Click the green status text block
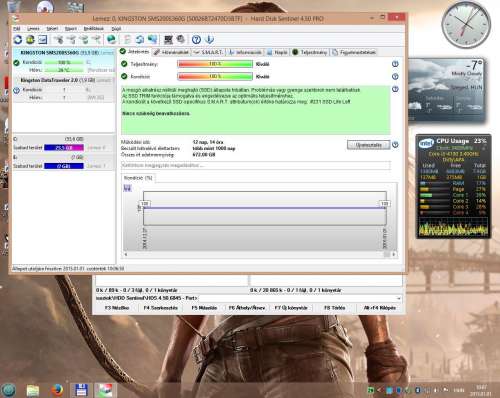This screenshot has height=398, width=500. pos(256,110)
